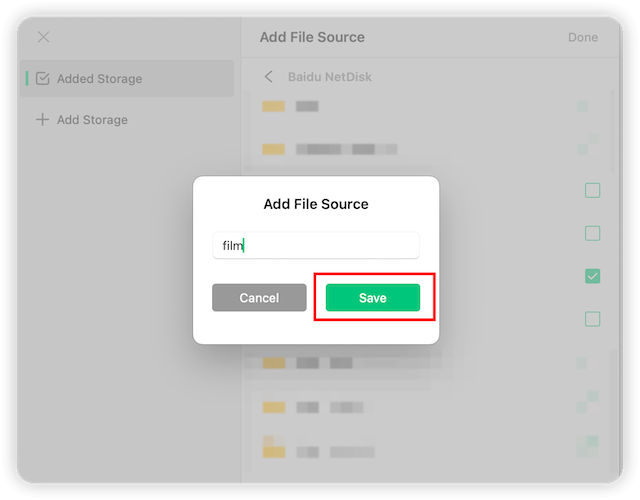Open the bottom folder icon in list
This screenshot has height=500, width=640.
[x=273, y=450]
